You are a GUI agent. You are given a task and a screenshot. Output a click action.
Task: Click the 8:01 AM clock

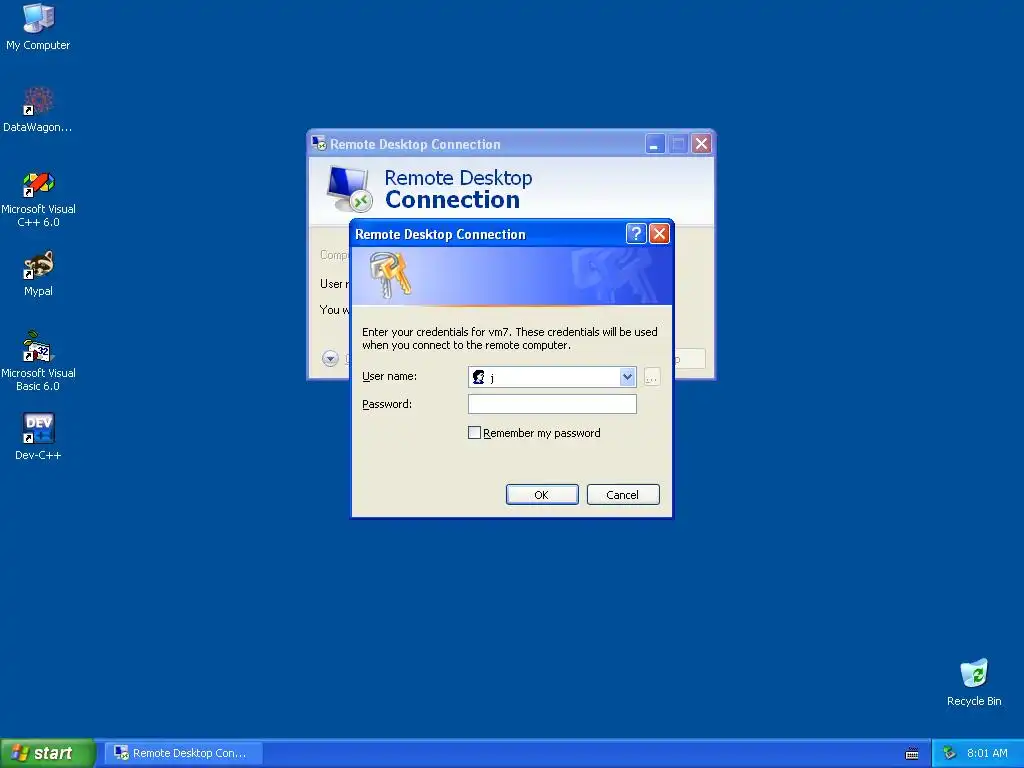[987, 753]
